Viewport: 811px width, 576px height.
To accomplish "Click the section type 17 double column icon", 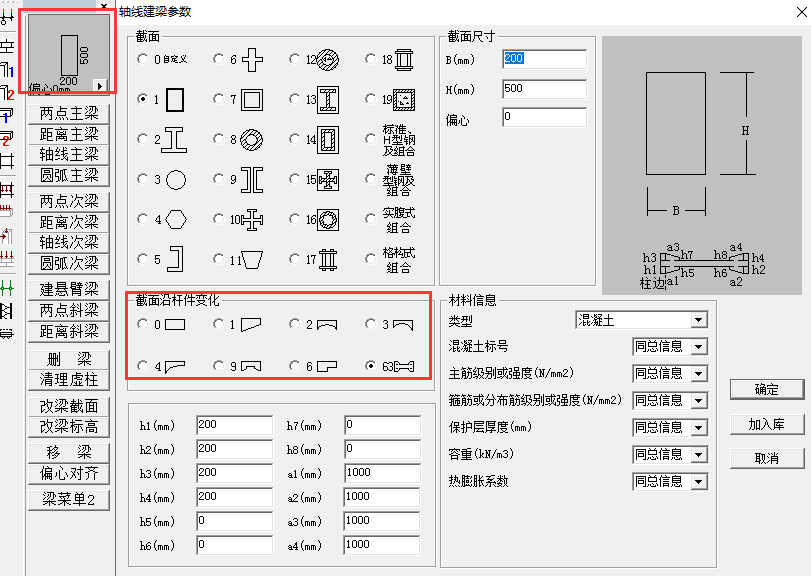I will click(x=328, y=260).
